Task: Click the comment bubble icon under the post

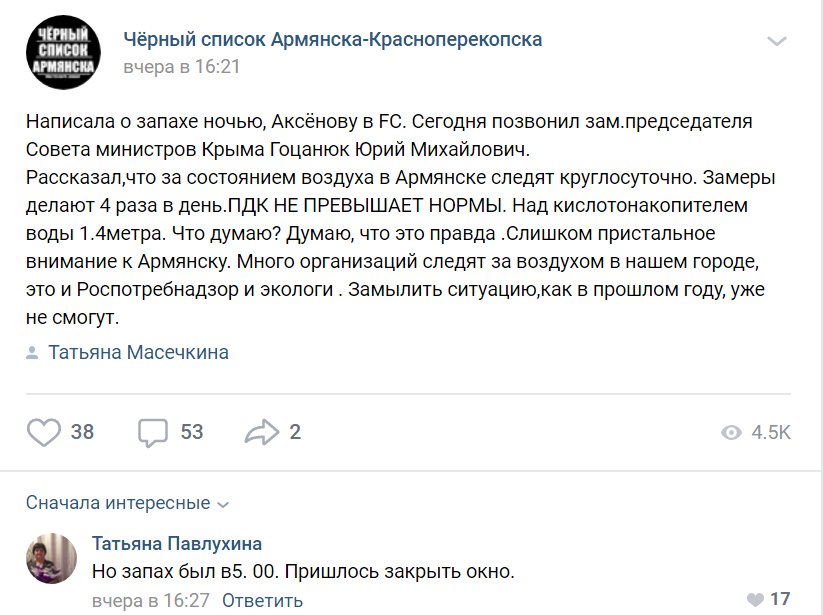Action: [x=153, y=432]
